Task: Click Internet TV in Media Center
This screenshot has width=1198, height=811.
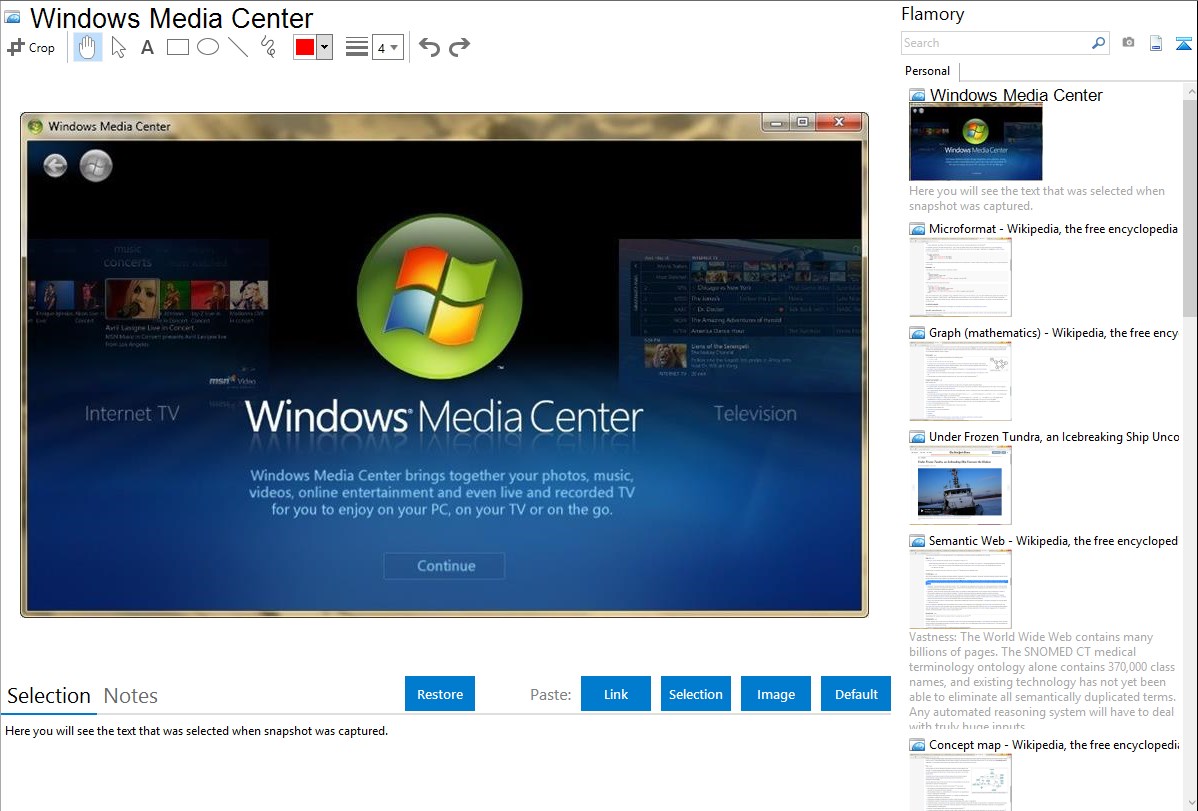Action: coord(131,414)
